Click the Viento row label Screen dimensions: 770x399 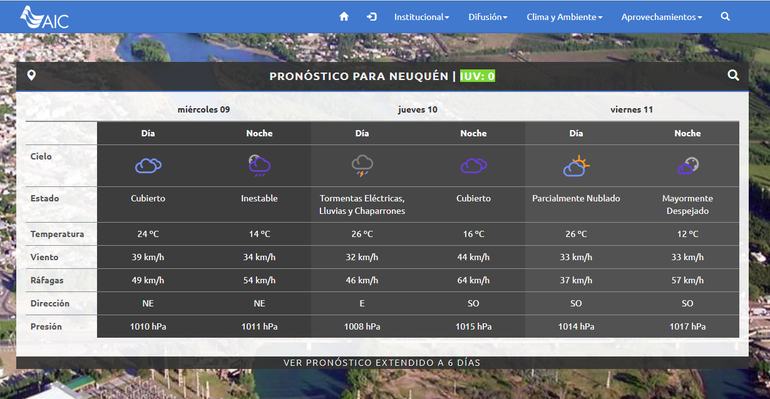tap(44, 257)
